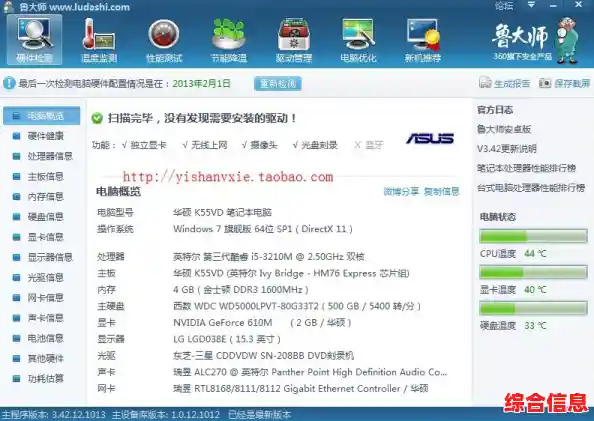Click 已经是最新版本 in the status bar
The image size is (594, 421).
[259, 415]
